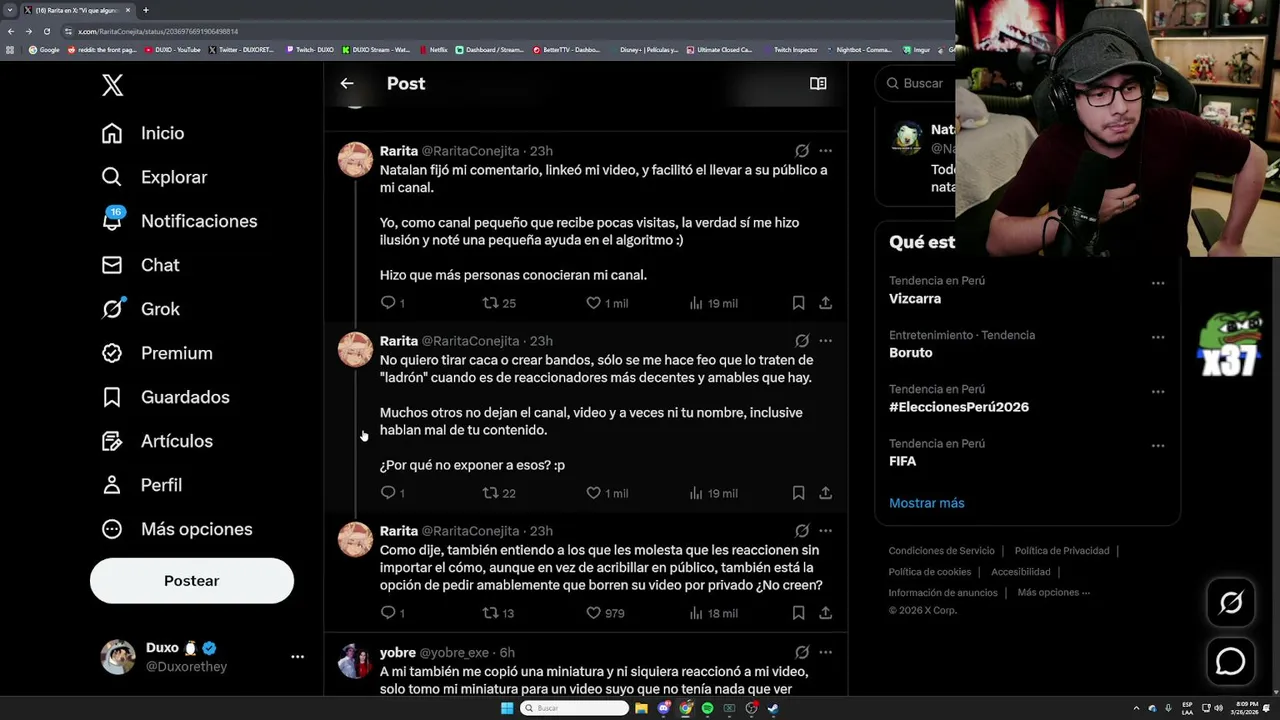1280x720 pixels.
Task: Click the Postear button
Action: tap(192, 581)
